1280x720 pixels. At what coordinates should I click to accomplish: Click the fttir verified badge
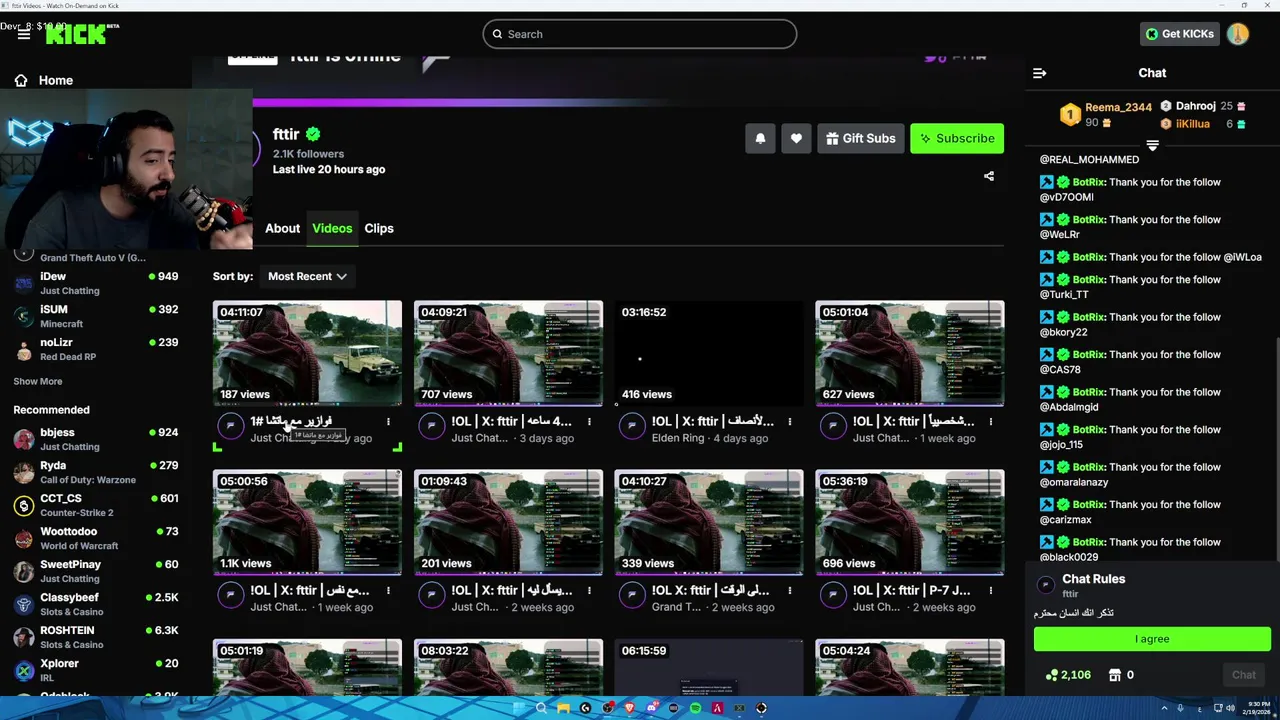click(x=313, y=134)
